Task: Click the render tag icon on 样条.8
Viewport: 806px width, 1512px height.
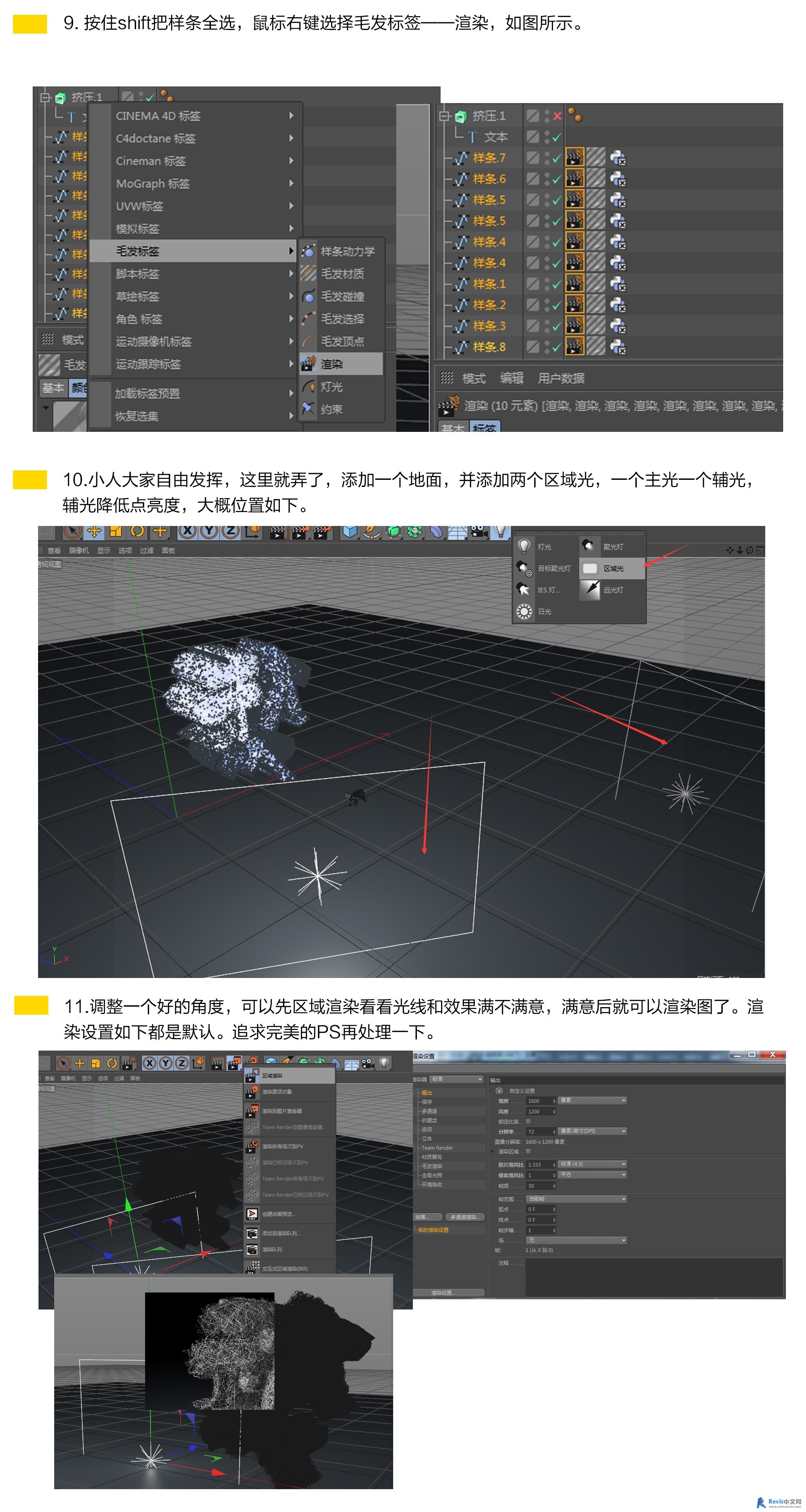Action: (574, 347)
